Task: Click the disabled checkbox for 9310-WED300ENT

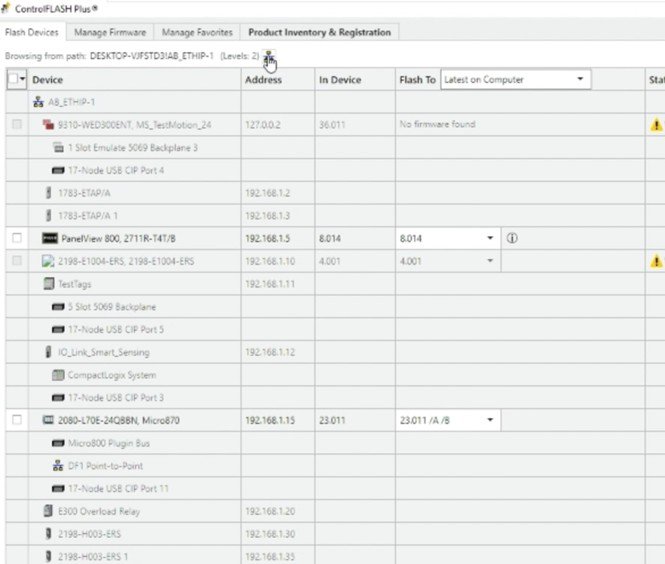Action: pyautogui.click(x=17, y=124)
